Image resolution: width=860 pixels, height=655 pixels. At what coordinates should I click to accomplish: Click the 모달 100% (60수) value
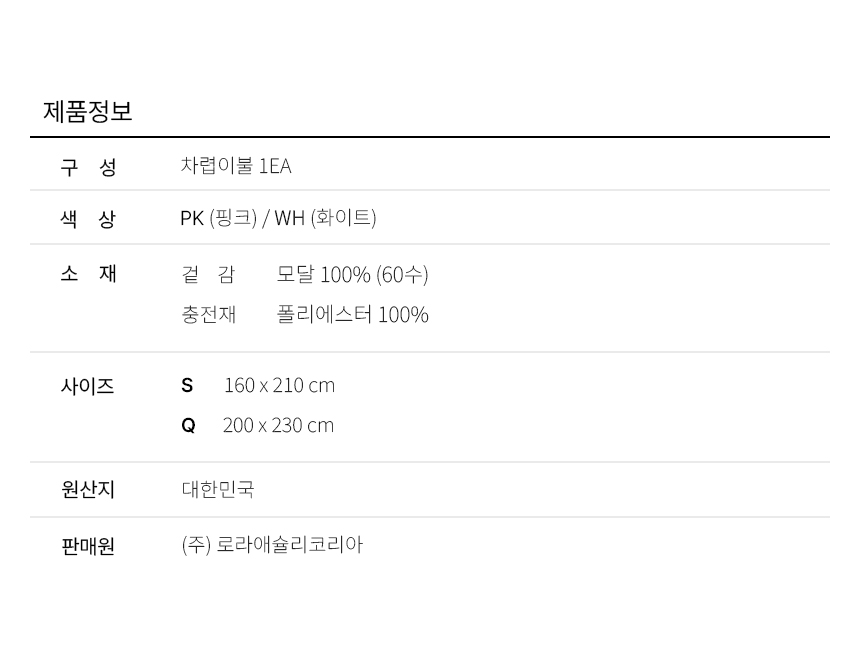pyautogui.click(x=352, y=275)
